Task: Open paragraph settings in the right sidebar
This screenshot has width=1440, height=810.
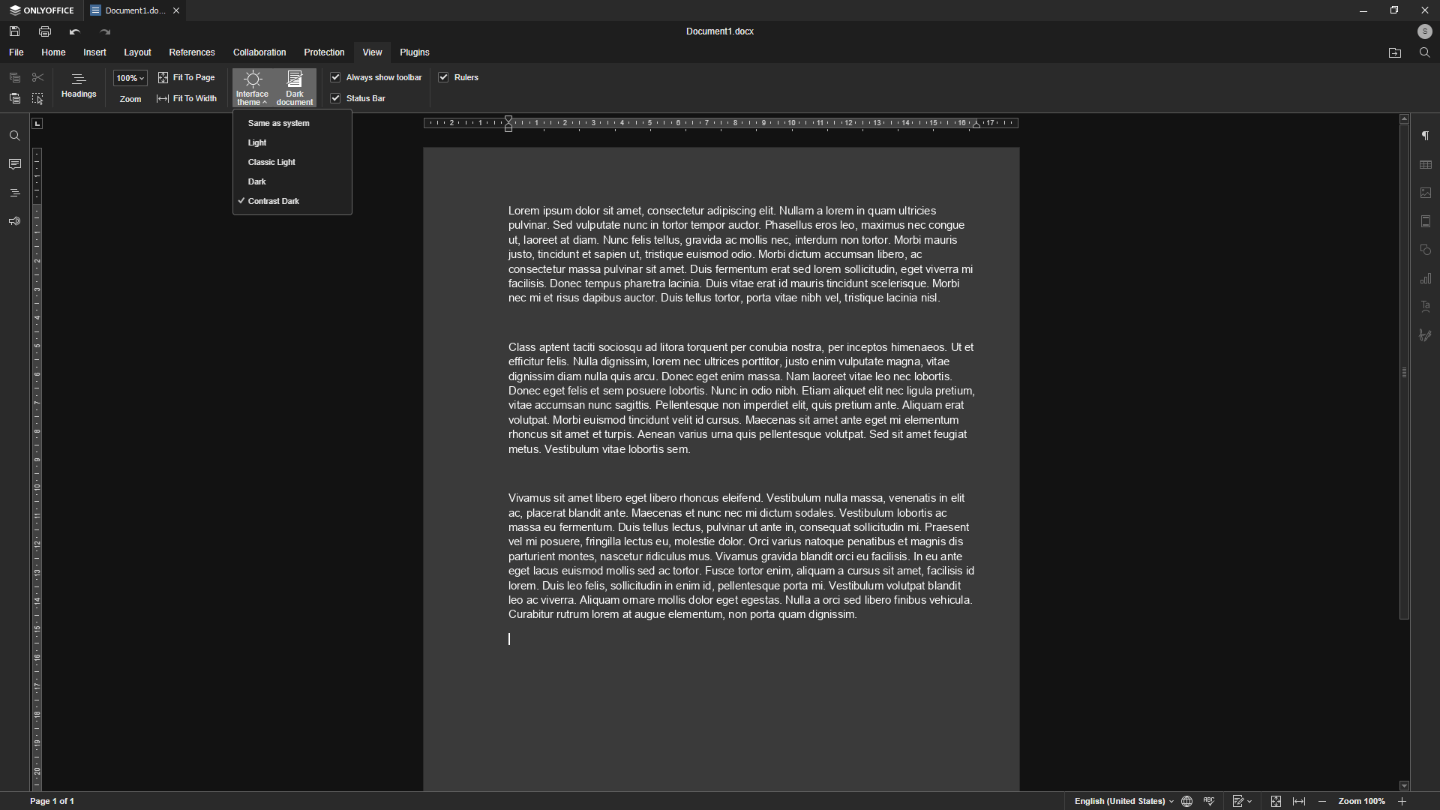Action: [1425, 136]
